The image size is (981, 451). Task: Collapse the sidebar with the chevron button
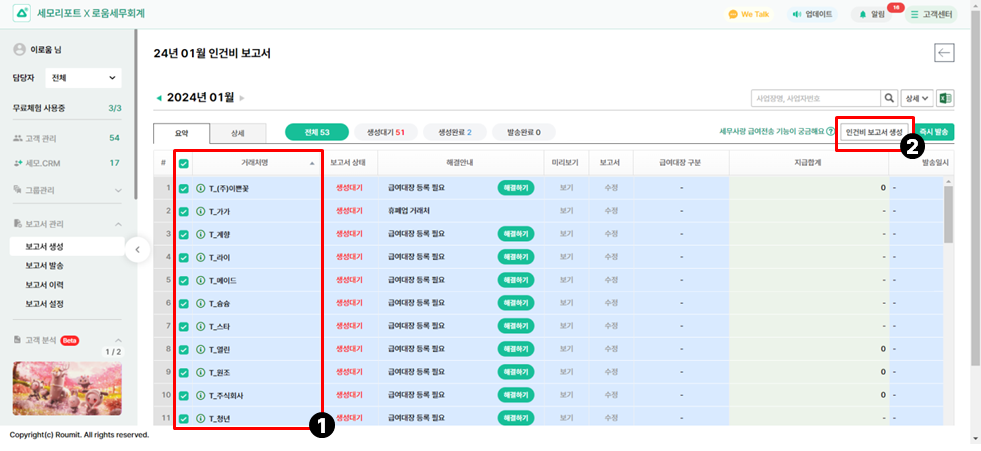coord(137,249)
